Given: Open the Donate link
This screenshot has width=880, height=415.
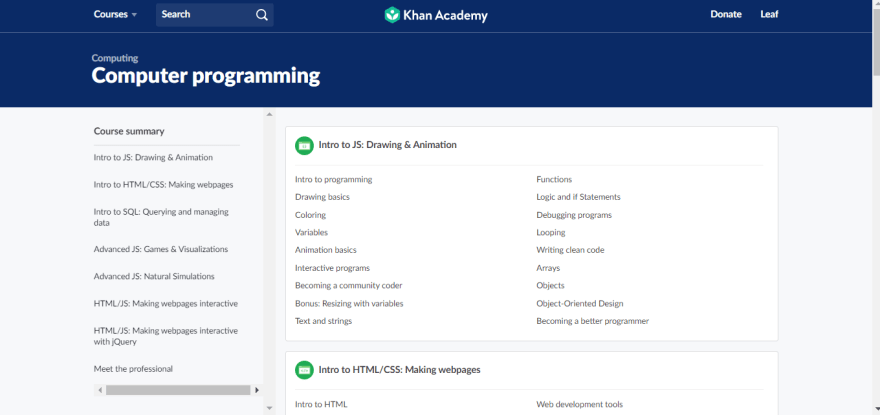Looking at the screenshot, I should pos(726,15).
